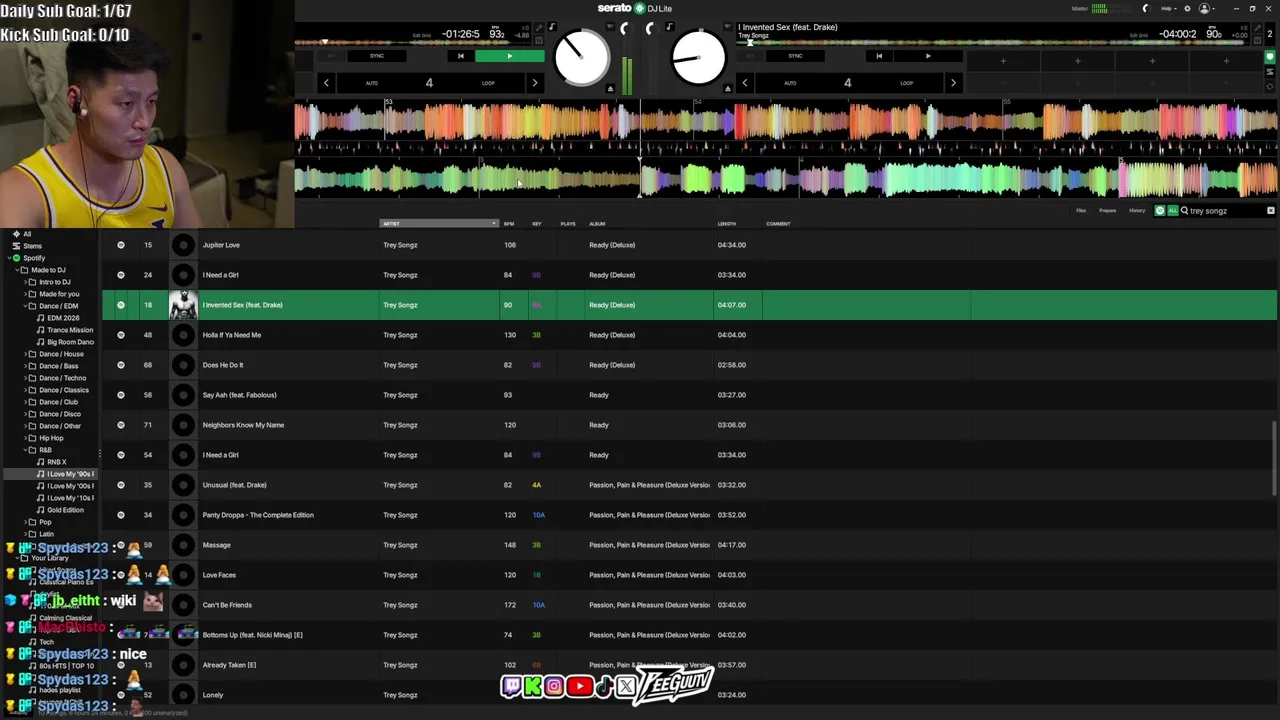Click the search field with 'trey songz'
Viewport: 1280px width, 720px height.
point(1224,211)
